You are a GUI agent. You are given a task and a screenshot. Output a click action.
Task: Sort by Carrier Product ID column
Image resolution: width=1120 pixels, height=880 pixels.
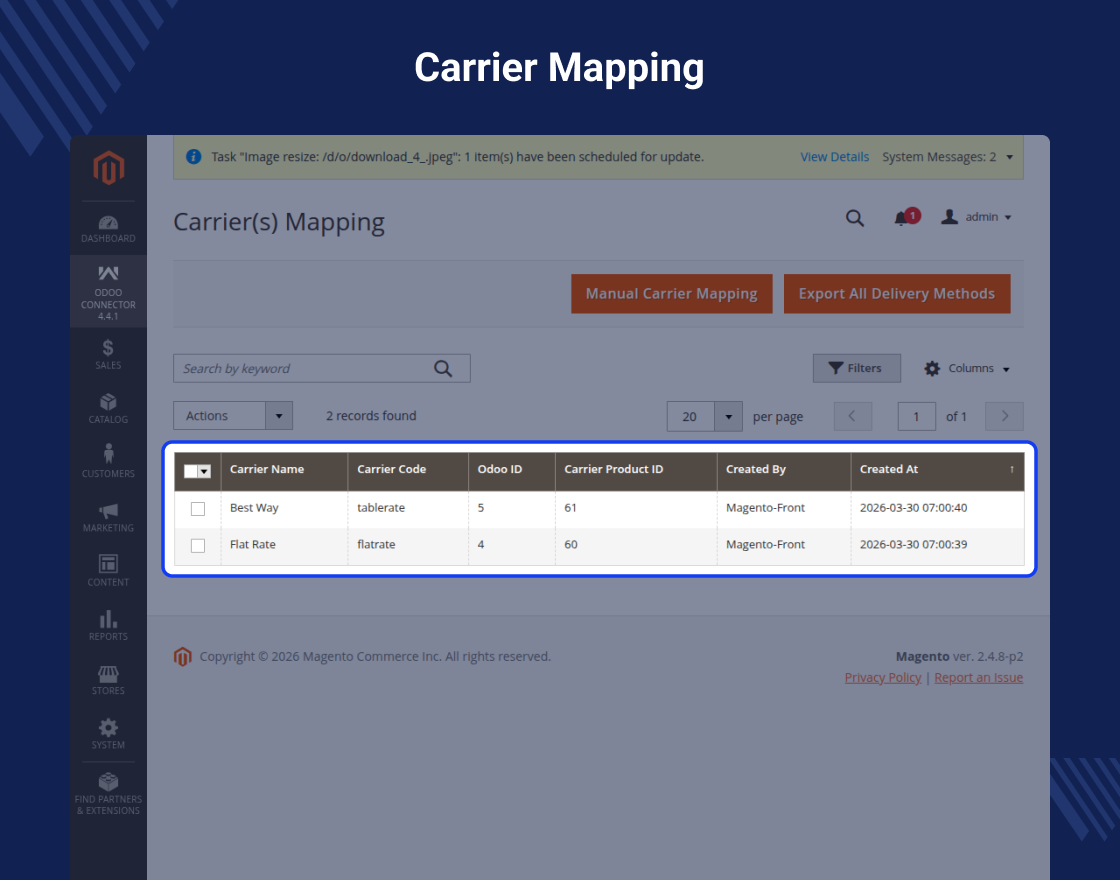[x=636, y=471]
